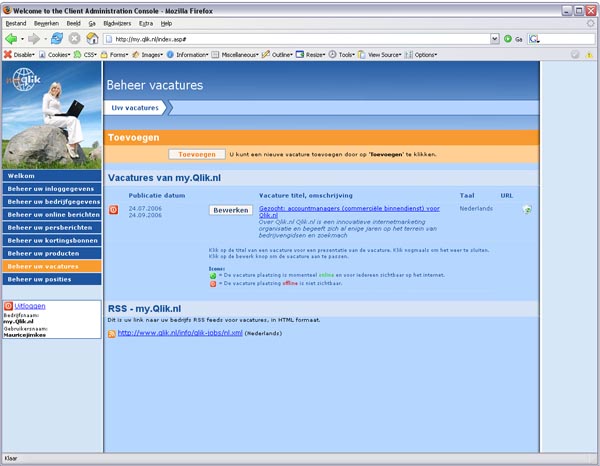Click the browser Back arrow button
The height and width of the screenshot is (466, 600).
pos(11,38)
